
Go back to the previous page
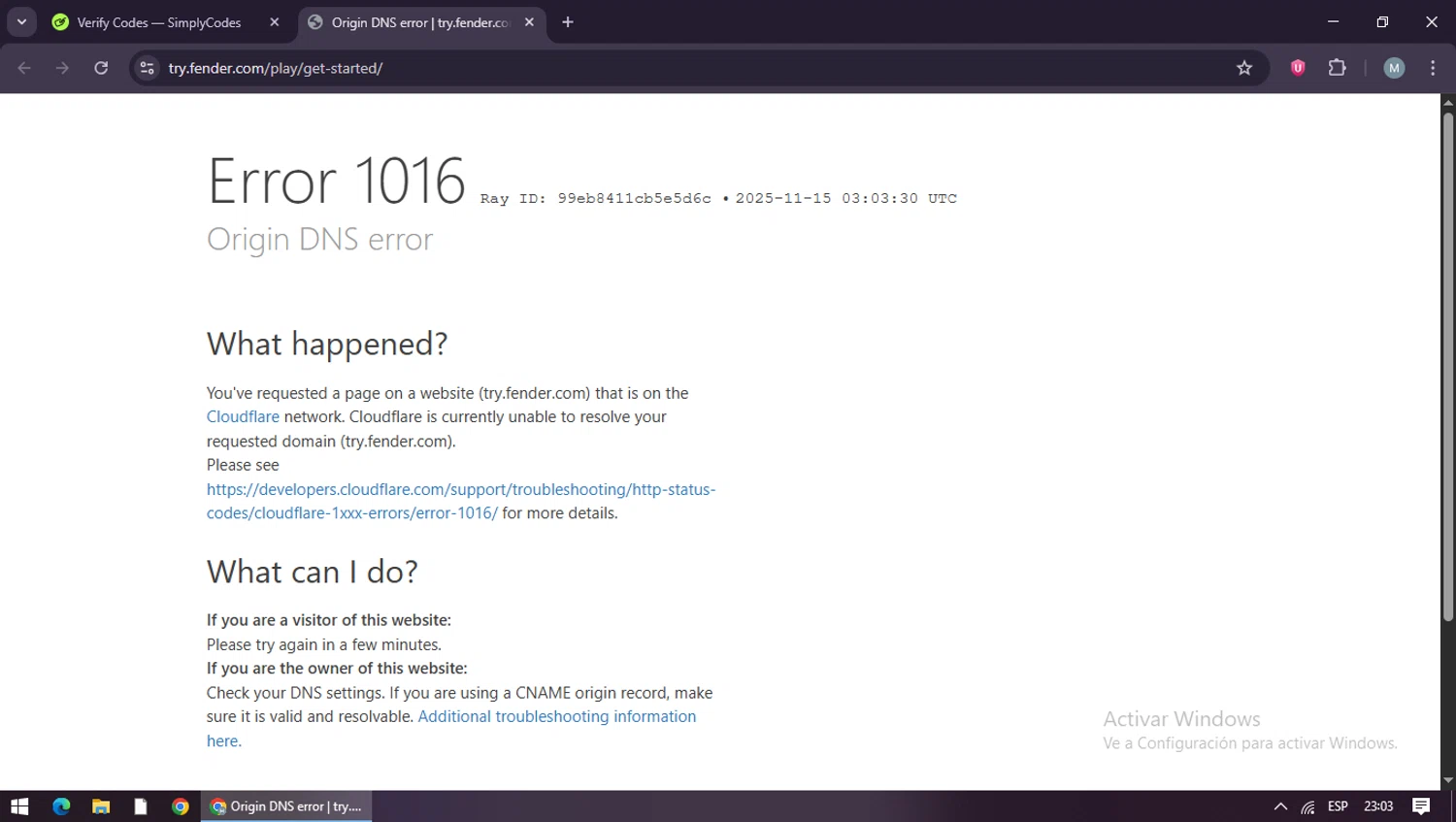pyautogui.click(x=24, y=68)
